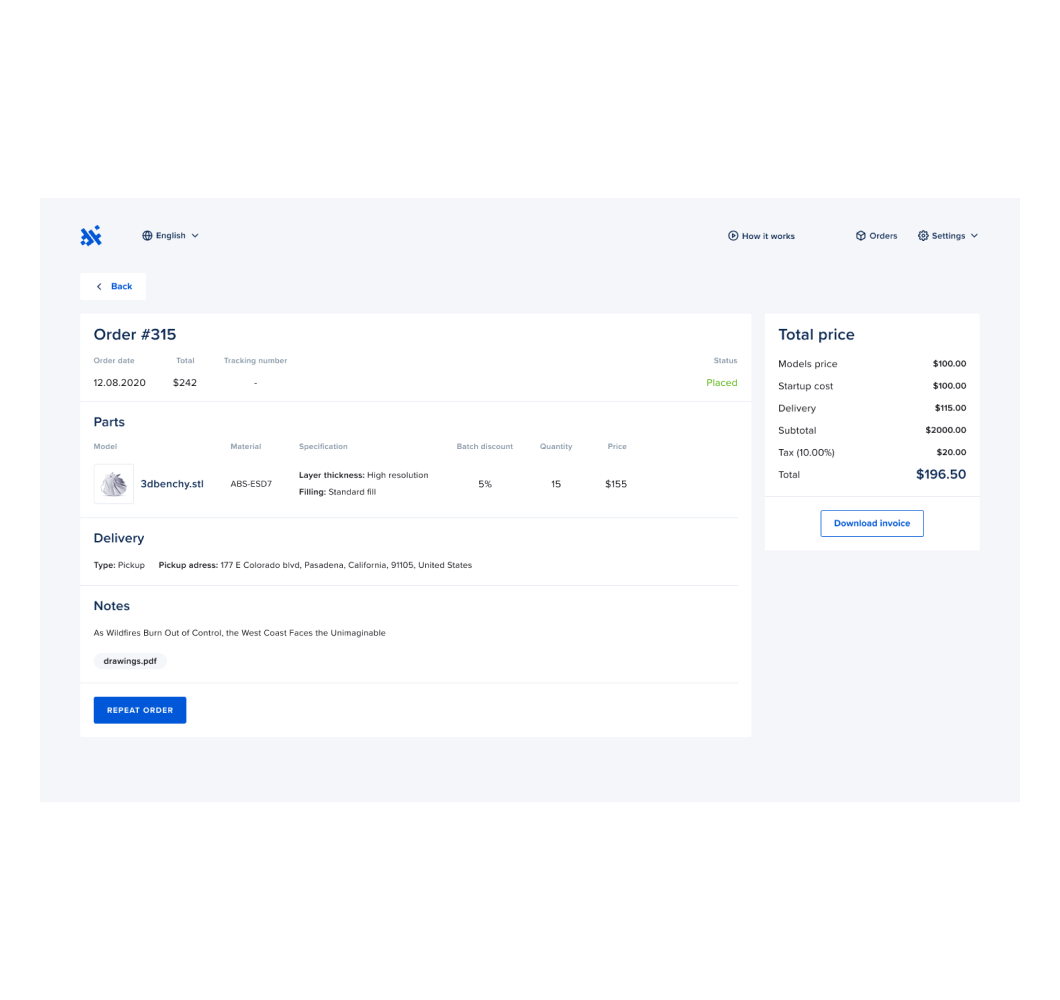The image size is (1060, 1000).
Task: Click the company logo in the header
Action: [x=91, y=235]
